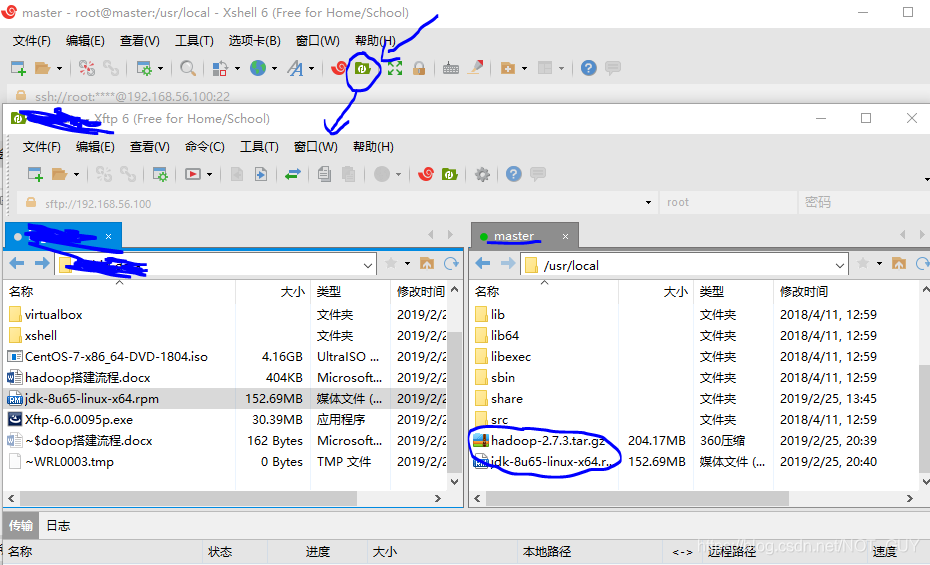The image size is (930, 565).
Task: Refresh the local pane
Action: point(451,264)
